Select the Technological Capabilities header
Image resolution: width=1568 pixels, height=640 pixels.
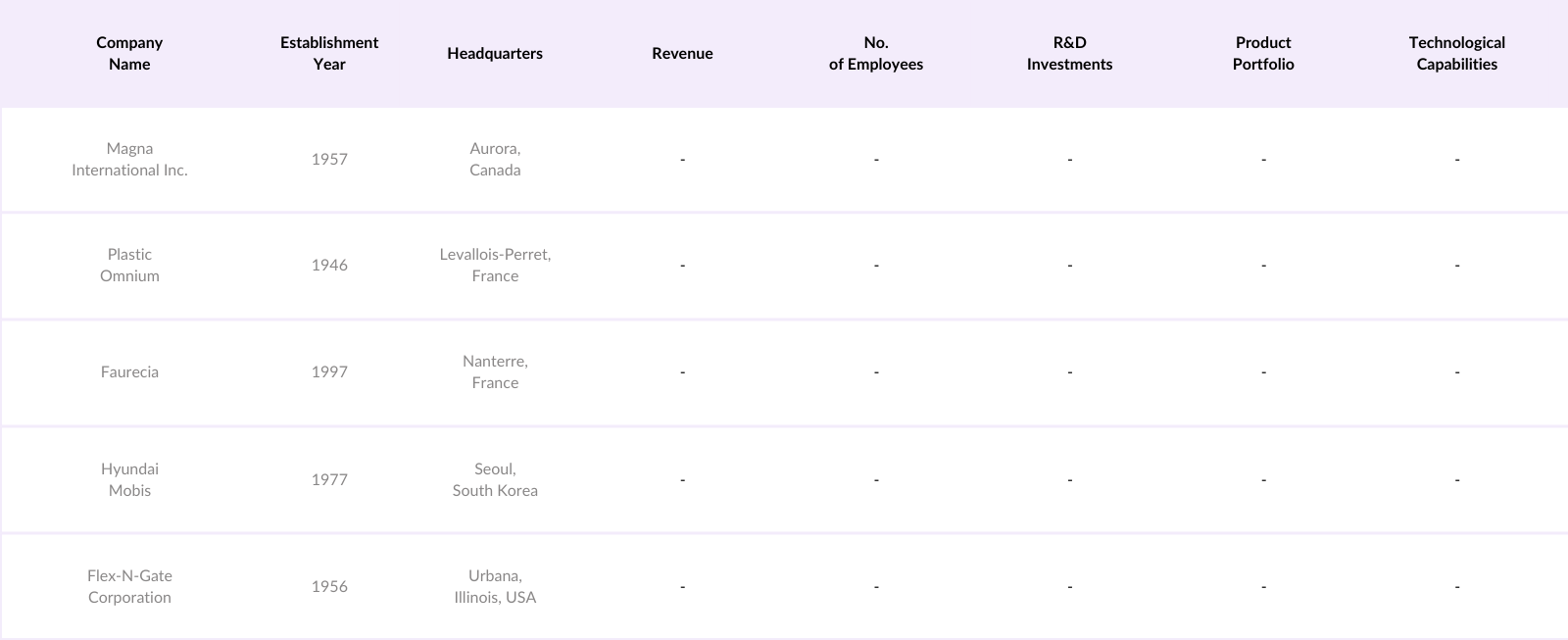1457,53
